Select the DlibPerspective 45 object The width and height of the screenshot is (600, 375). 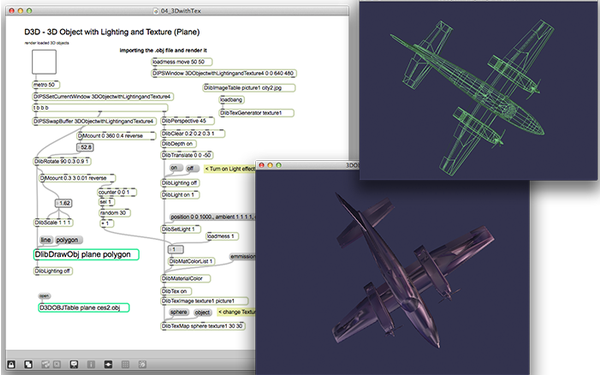(x=187, y=121)
